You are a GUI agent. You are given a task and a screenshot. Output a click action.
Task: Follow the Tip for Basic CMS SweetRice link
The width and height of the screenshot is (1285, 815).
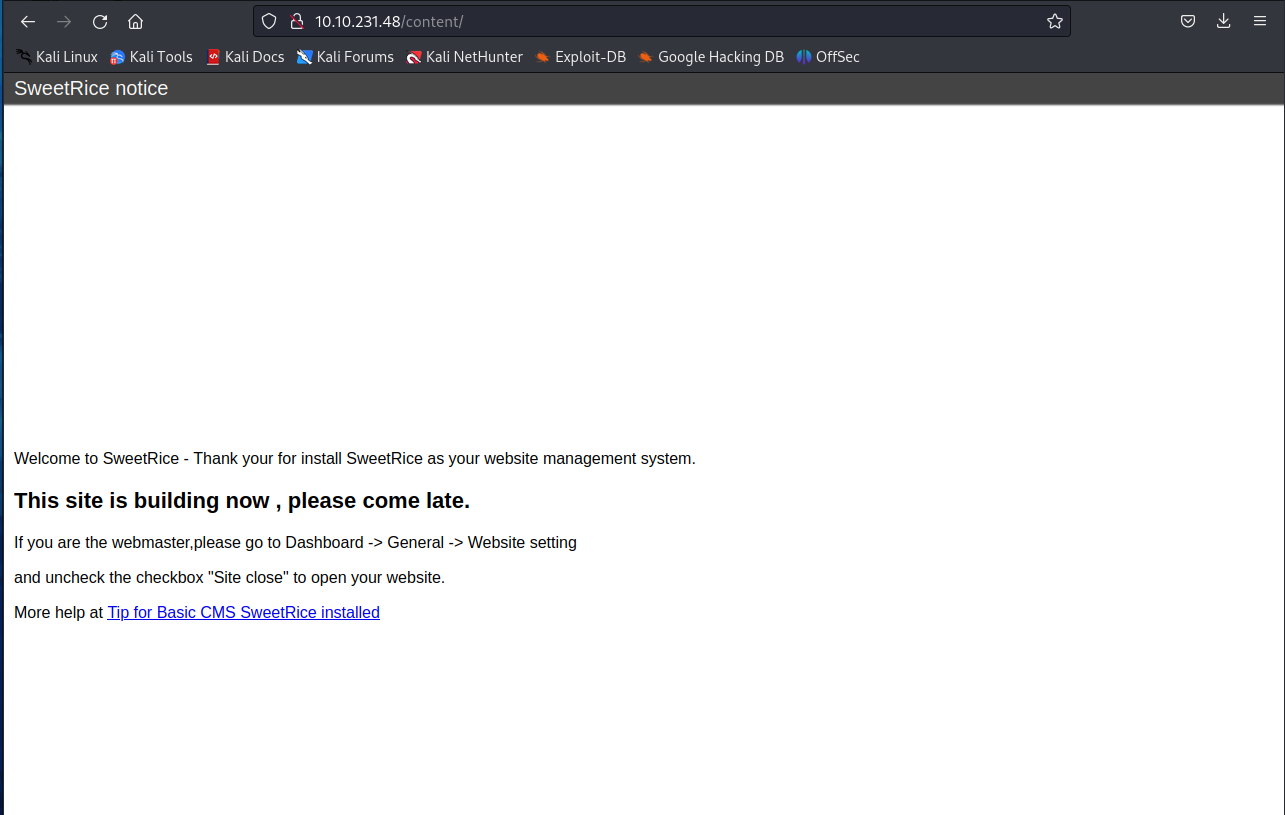[243, 612]
